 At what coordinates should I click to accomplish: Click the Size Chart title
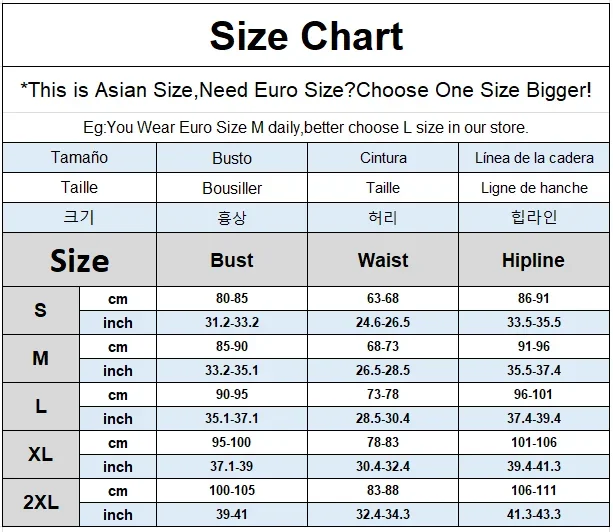pos(306,36)
